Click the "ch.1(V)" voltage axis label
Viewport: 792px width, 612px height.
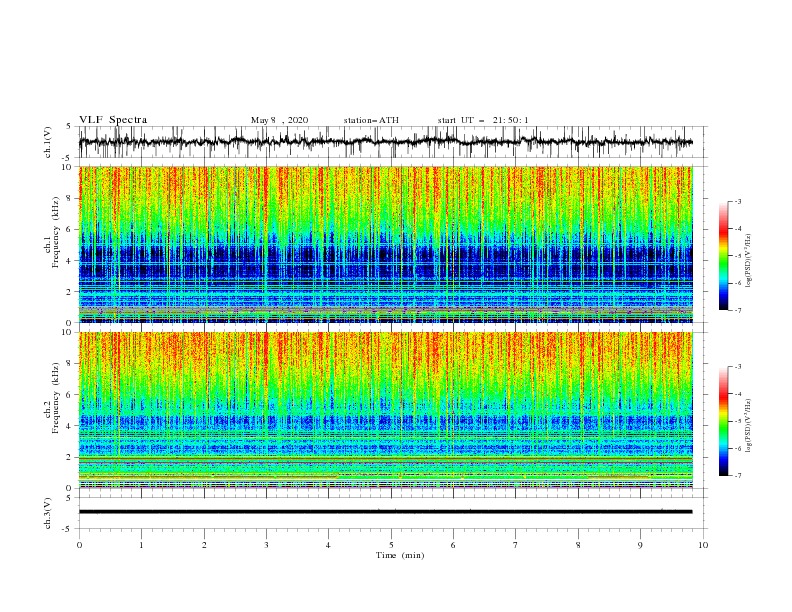coord(48,142)
